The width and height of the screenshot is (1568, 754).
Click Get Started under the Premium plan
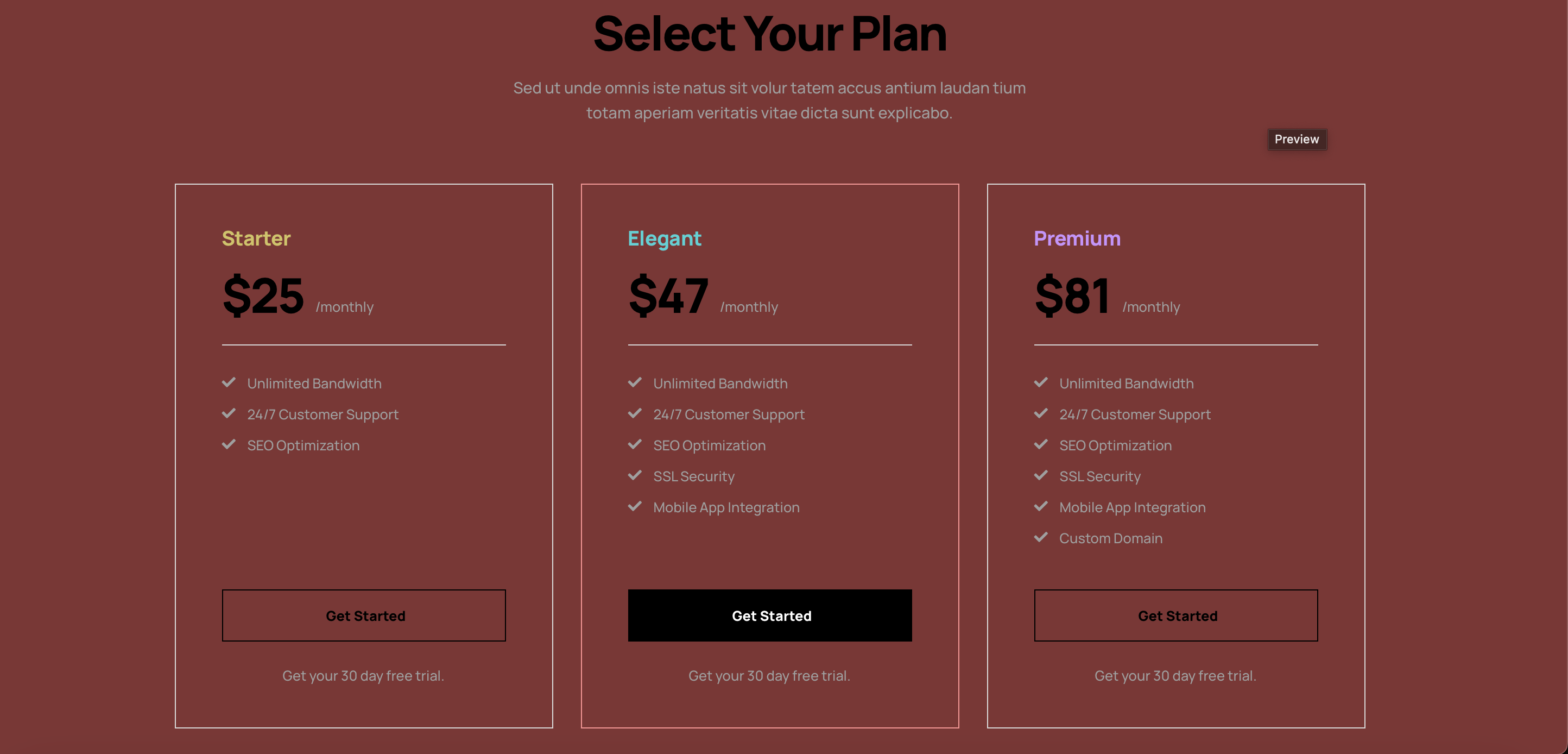[1175, 615]
